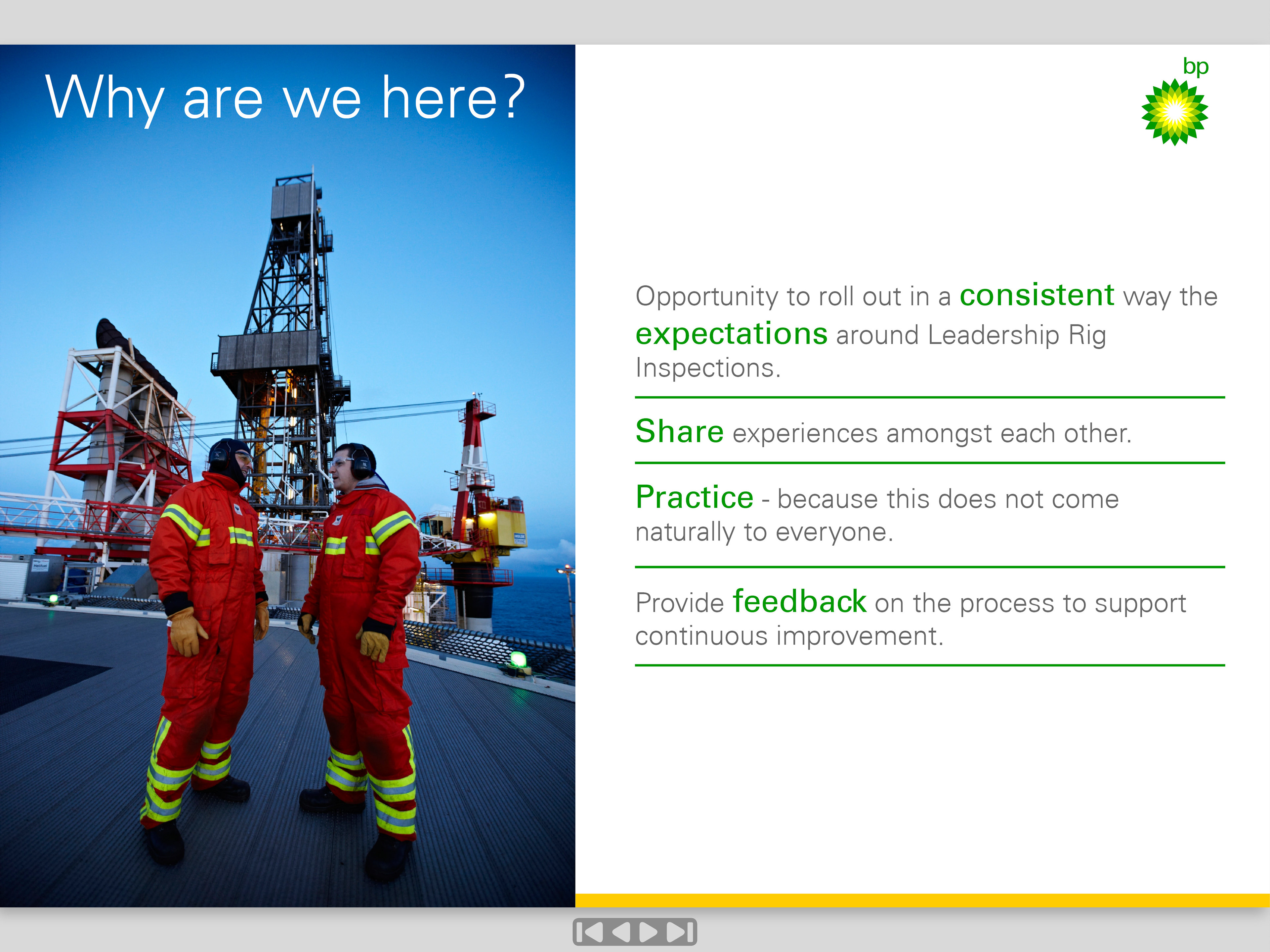Select the green word 'expectations'
Viewport: 1270px width, 952px height.
coord(732,334)
